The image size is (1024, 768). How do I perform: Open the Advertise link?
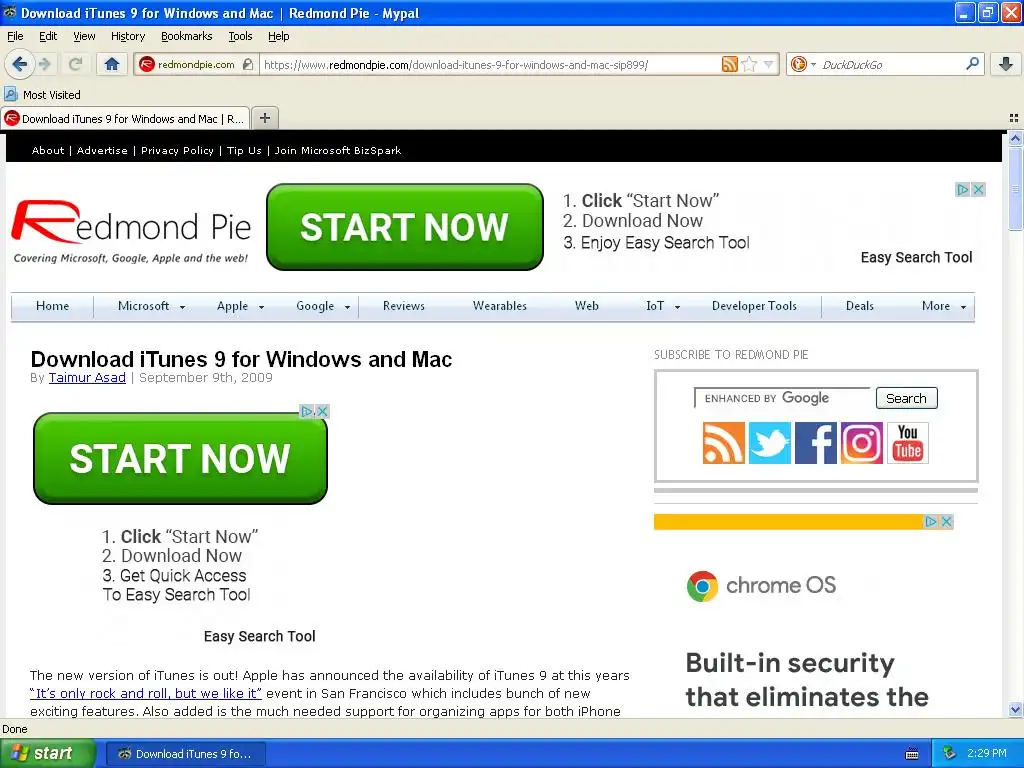point(102,150)
